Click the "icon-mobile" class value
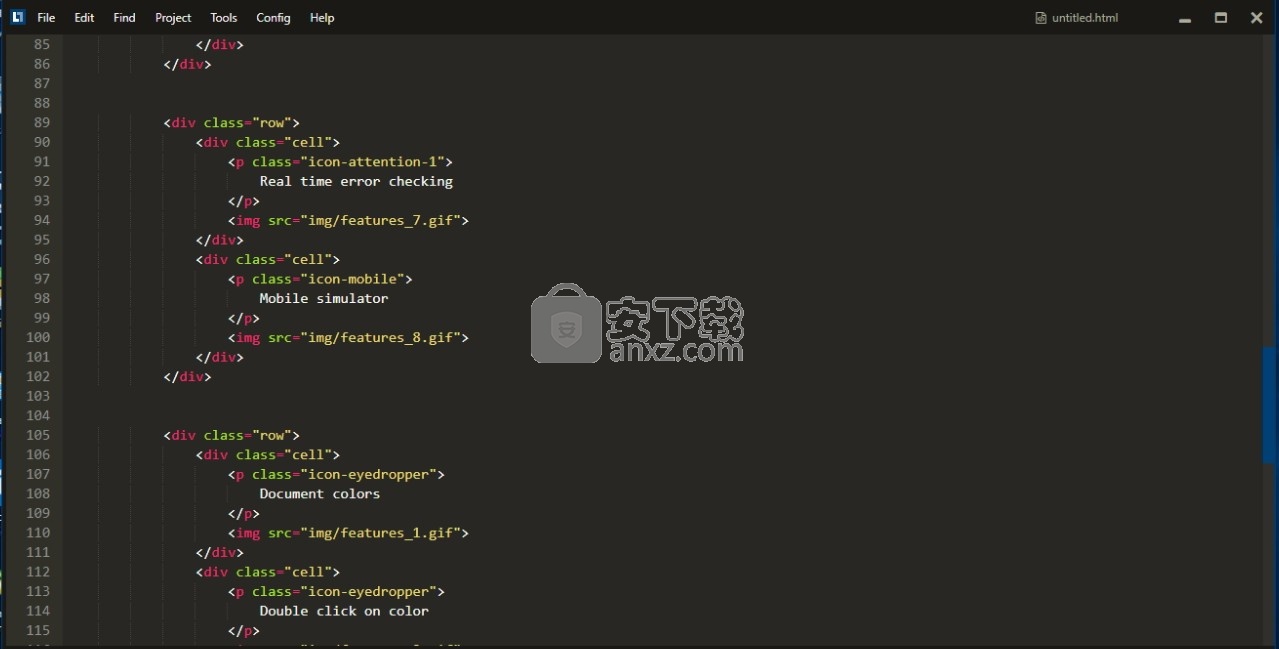This screenshot has width=1279, height=649. [x=352, y=279]
